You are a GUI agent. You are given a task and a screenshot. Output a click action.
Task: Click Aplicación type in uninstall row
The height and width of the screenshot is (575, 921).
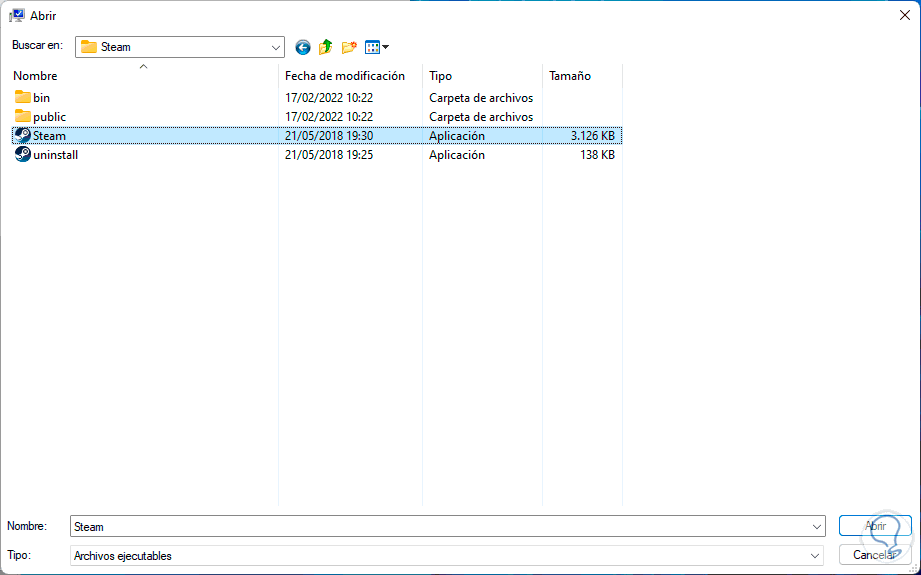coord(457,155)
